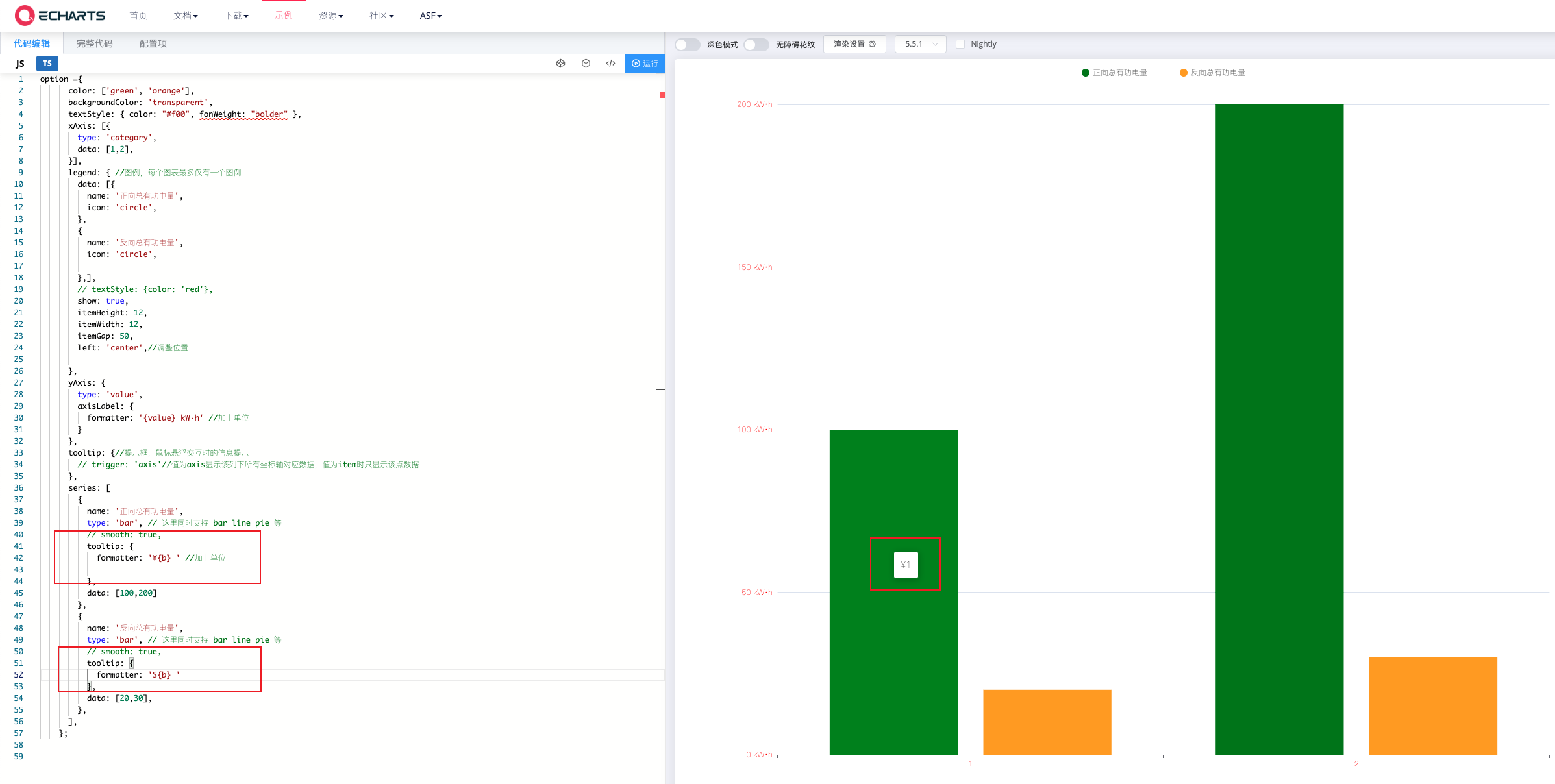Click the ECharts logo
Viewport: 1555px width, 784px height.
coord(60,15)
